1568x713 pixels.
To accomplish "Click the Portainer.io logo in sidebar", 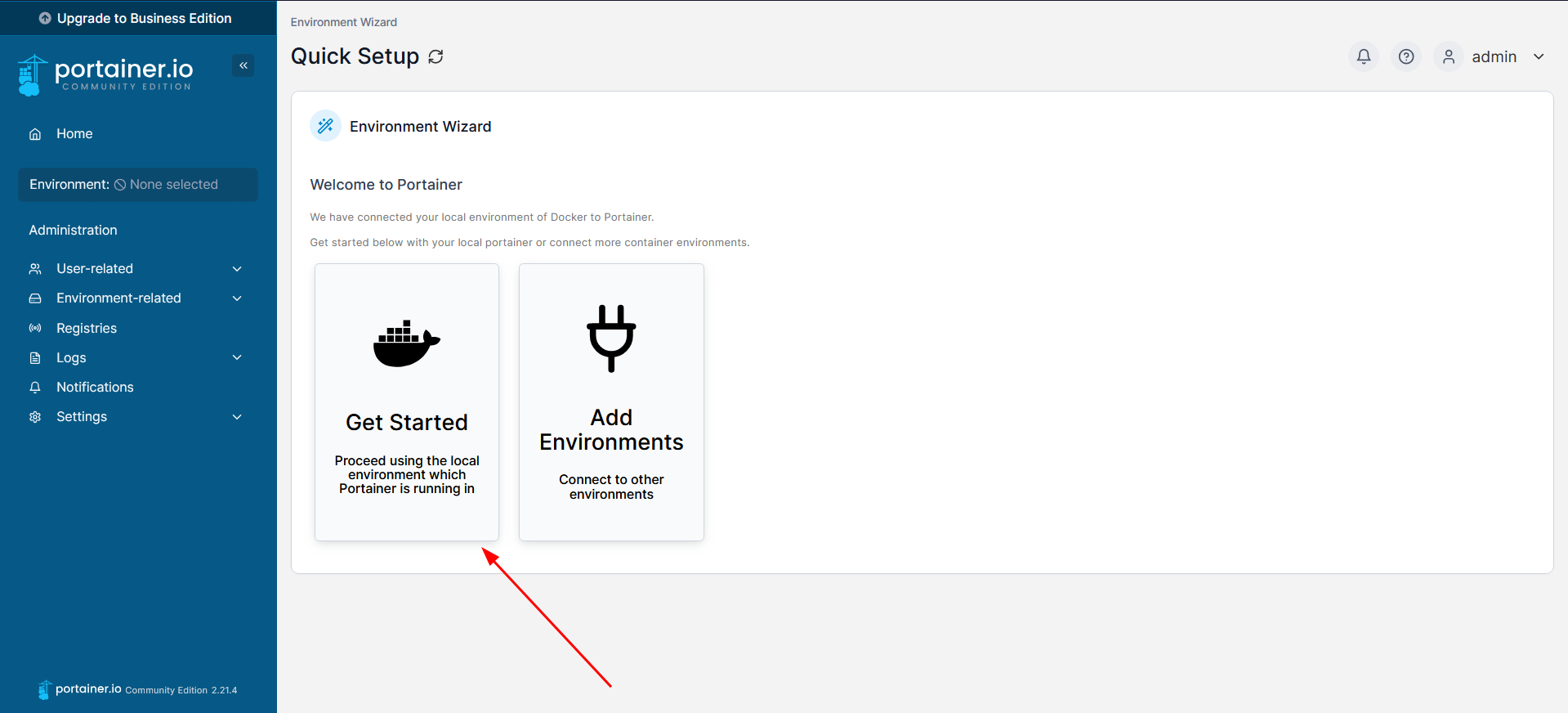I will pos(106,74).
